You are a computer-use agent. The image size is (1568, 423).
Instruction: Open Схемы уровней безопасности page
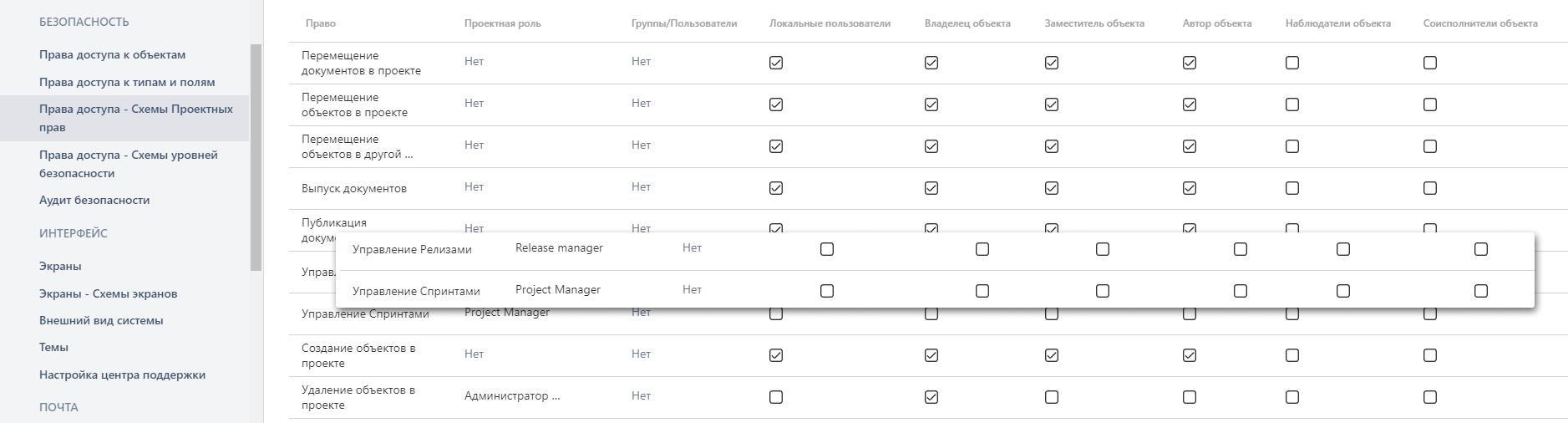129,164
